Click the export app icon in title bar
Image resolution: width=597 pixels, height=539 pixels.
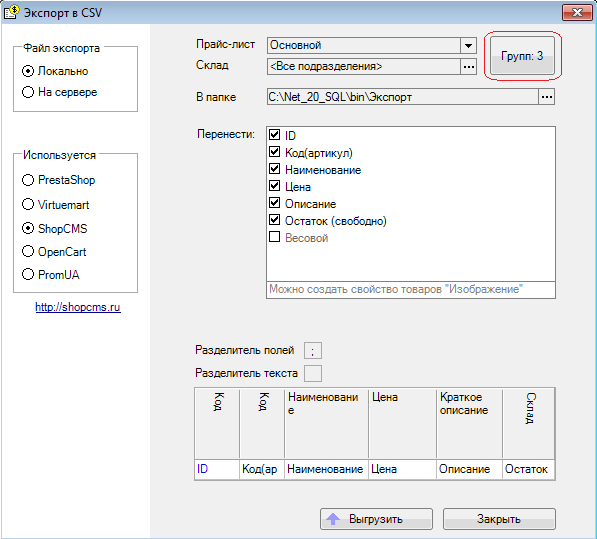pos(11,12)
